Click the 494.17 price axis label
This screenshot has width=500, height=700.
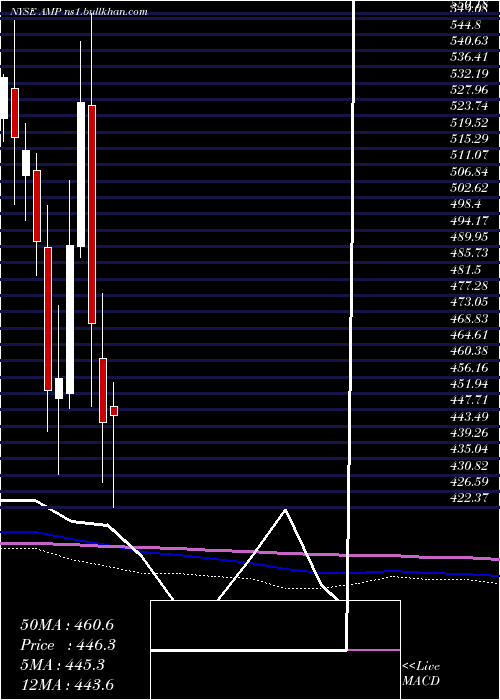pos(469,221)
